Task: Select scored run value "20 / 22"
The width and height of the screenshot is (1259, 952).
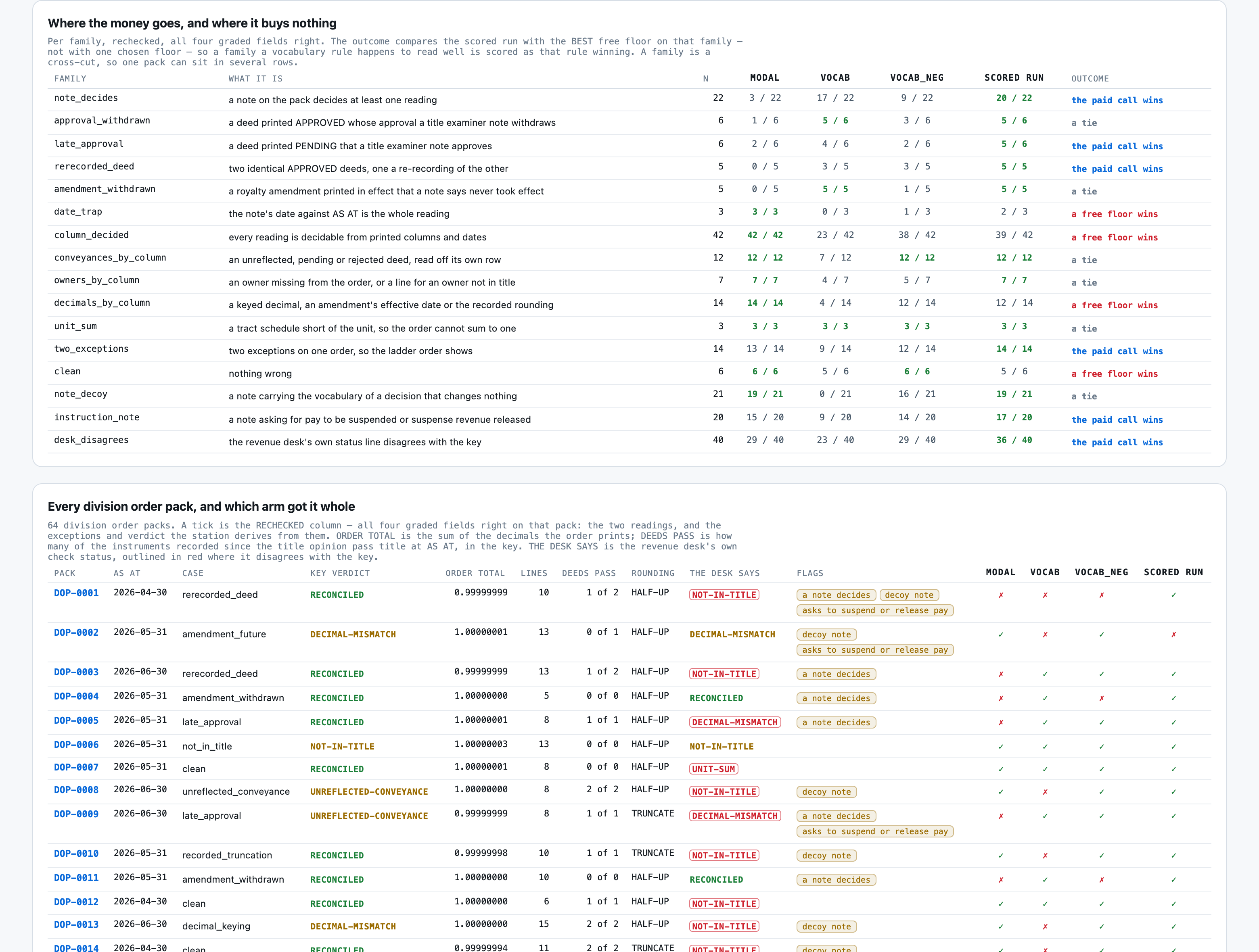Action: tap(1014, 98)
